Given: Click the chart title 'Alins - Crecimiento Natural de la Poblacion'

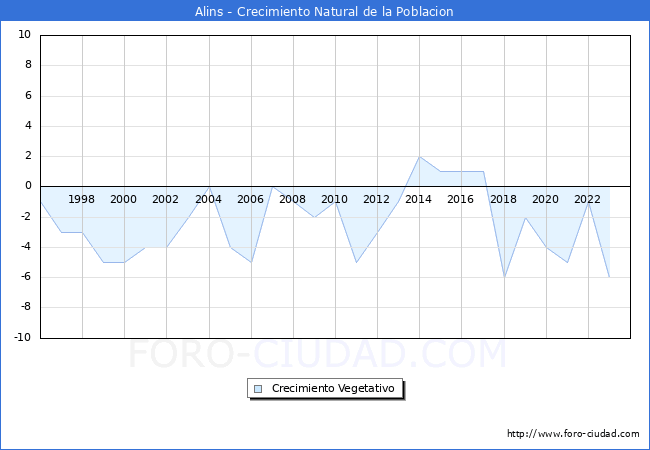Looking at the screenshot, I should pyautogui.click(x=324, y=11).
